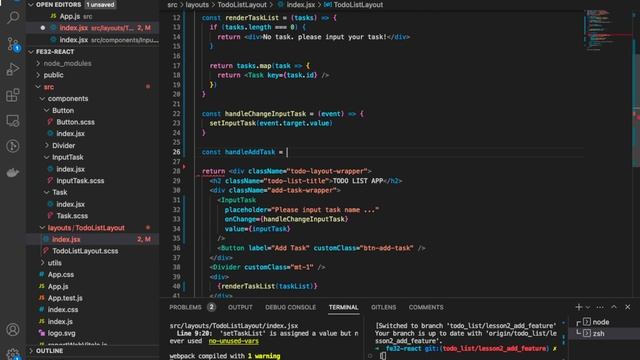Open the new terminal launch profile dropdown
Image resolution: width=640 pixels, height=360 pixels.
[x=588, y=307]
